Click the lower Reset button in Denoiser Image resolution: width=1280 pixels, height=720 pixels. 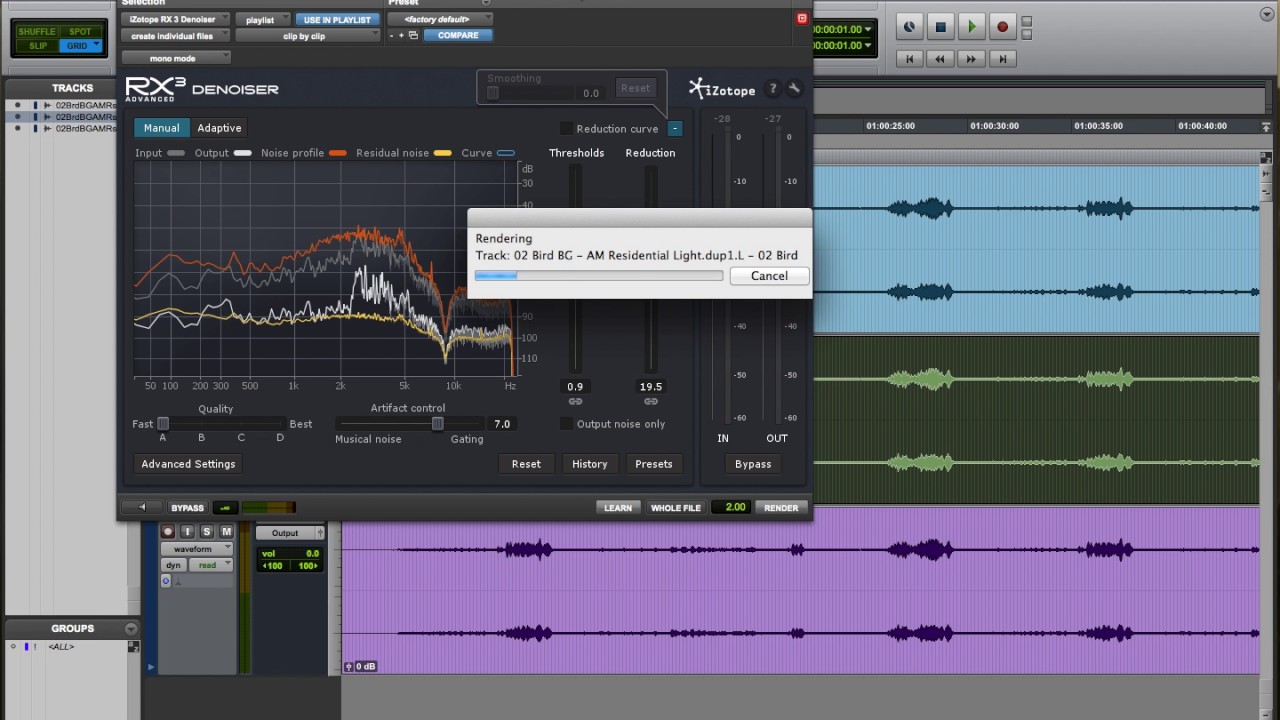click(x=526, y=464)
